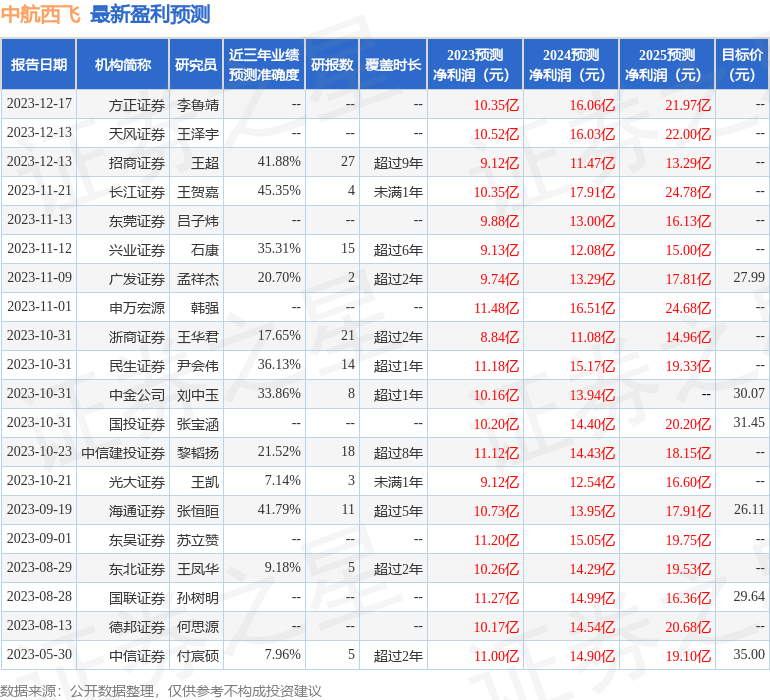Click the 中航西飞 stock name title
The height and width of the screenshot is (700, 770).
[x=41, y=14]
